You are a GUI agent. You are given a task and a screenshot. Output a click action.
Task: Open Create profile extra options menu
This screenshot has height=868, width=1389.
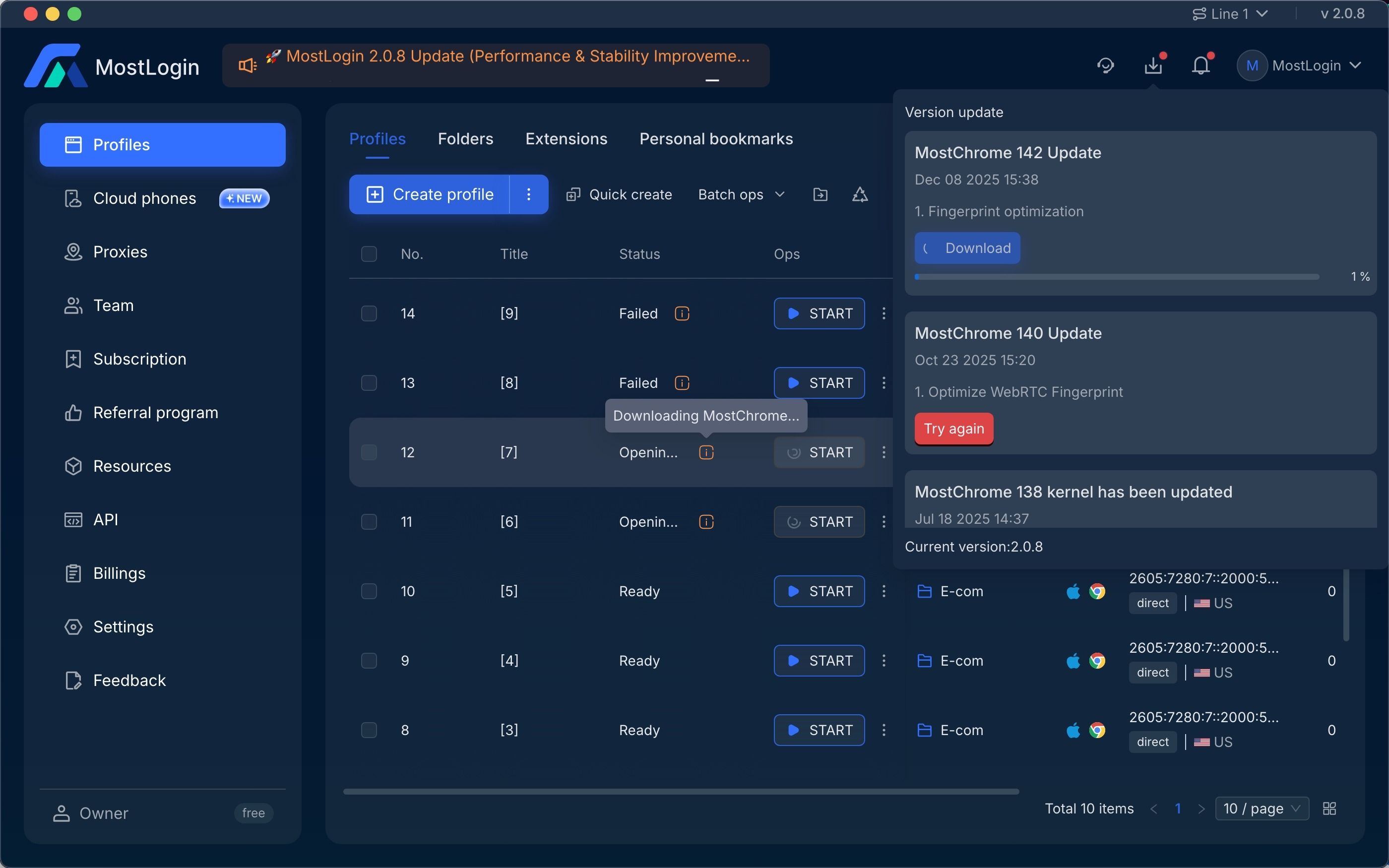coord(529,194)
